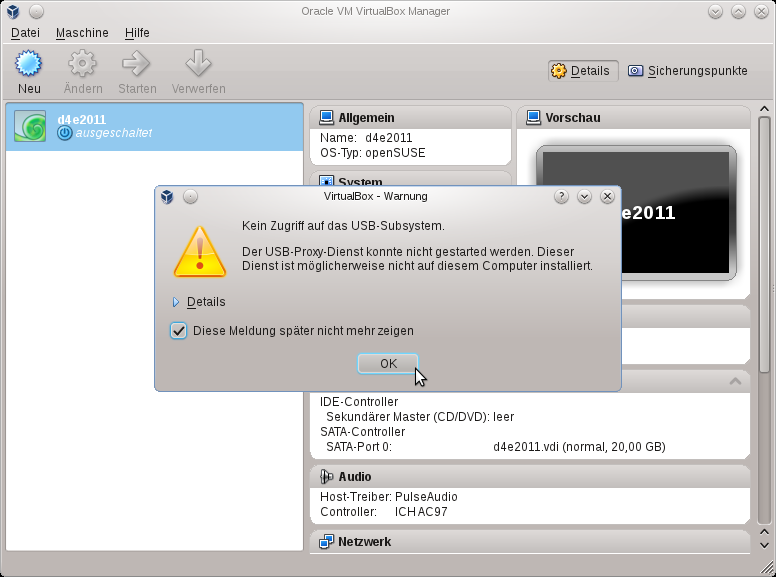Click the Allgemein section header
The height and width of the screenshot is (577, 776).
tap(410, 118)
